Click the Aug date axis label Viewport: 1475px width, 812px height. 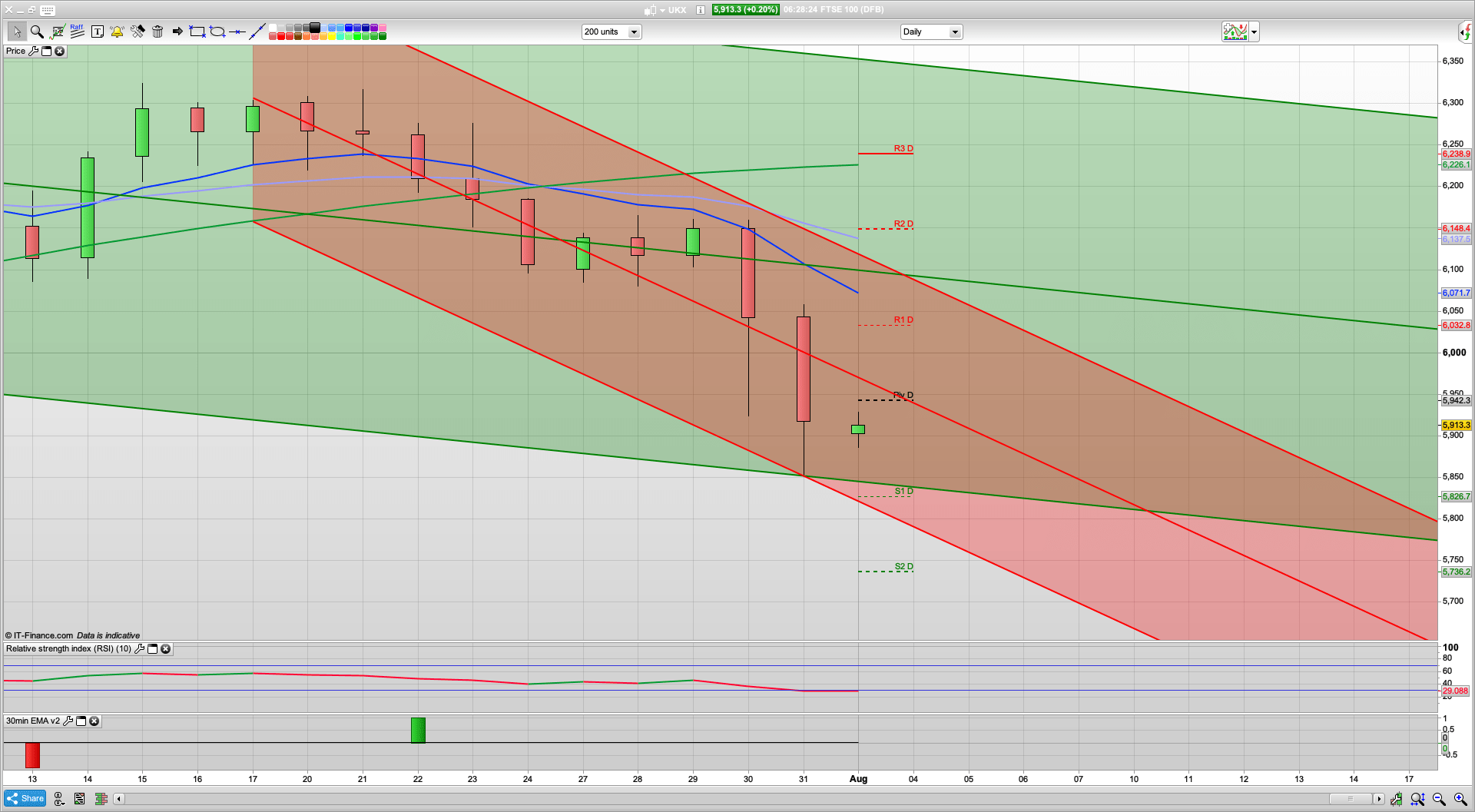(x=858, y=779)
